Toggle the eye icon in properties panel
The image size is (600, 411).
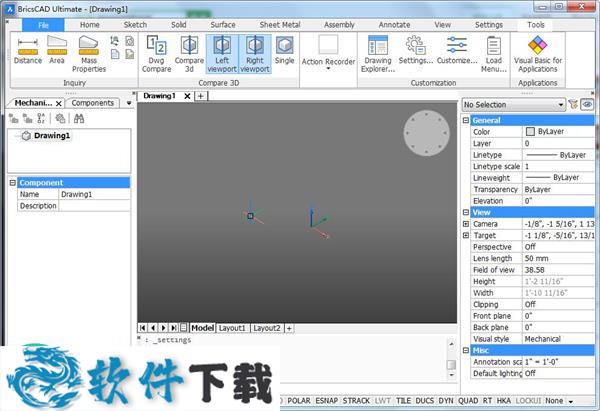[587, 104]
